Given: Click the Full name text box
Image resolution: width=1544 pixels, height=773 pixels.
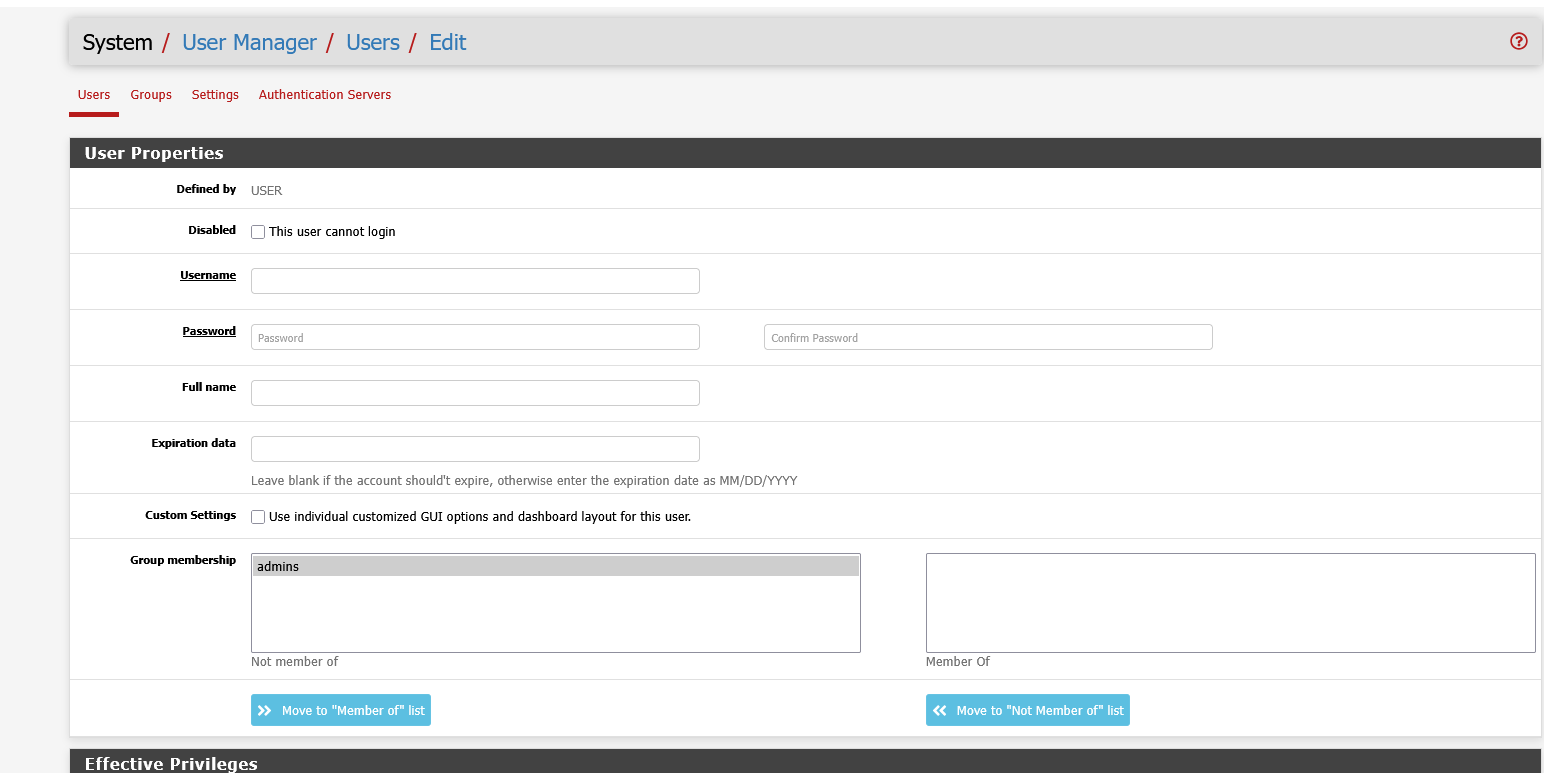Looking at the screenshot, I should click(474, 392).
